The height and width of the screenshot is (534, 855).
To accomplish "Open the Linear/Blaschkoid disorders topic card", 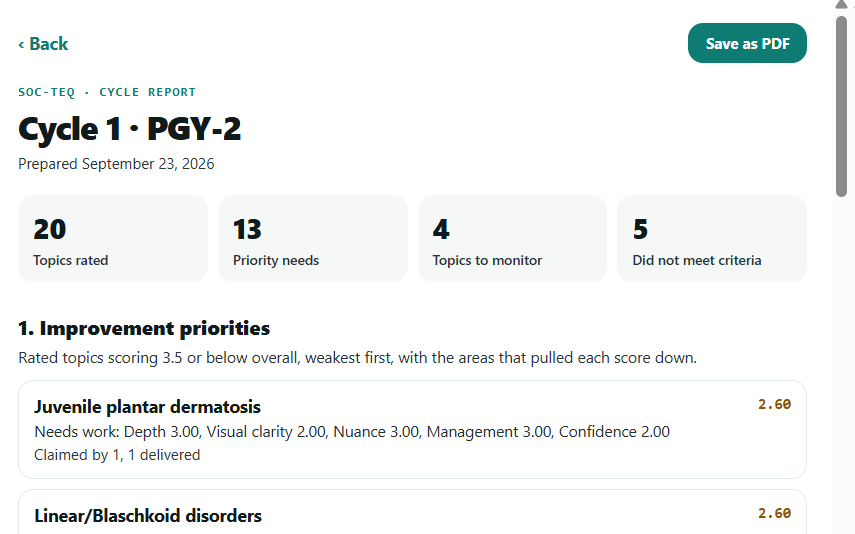I will point(412,512).
